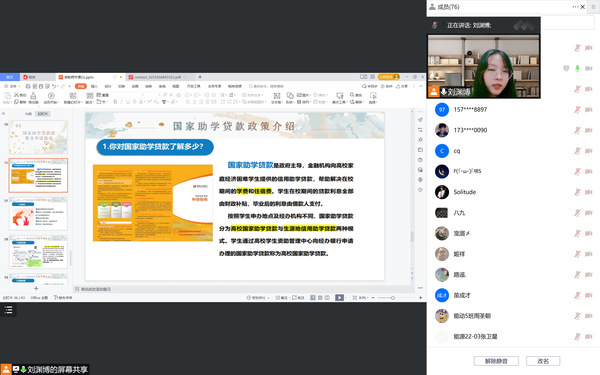The image size is (600, 375).
Task: Toggle camera for participant cq
Action: tap(589, 151)
